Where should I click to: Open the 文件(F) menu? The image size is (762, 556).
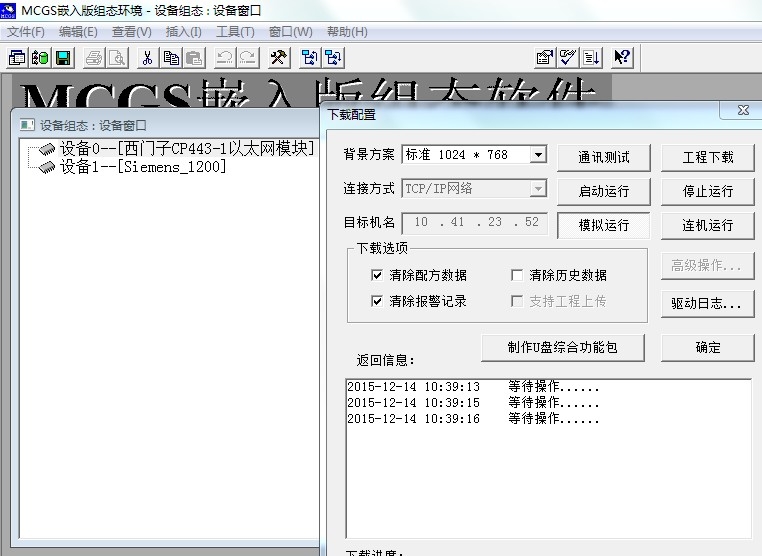click(x=26, y=32)
